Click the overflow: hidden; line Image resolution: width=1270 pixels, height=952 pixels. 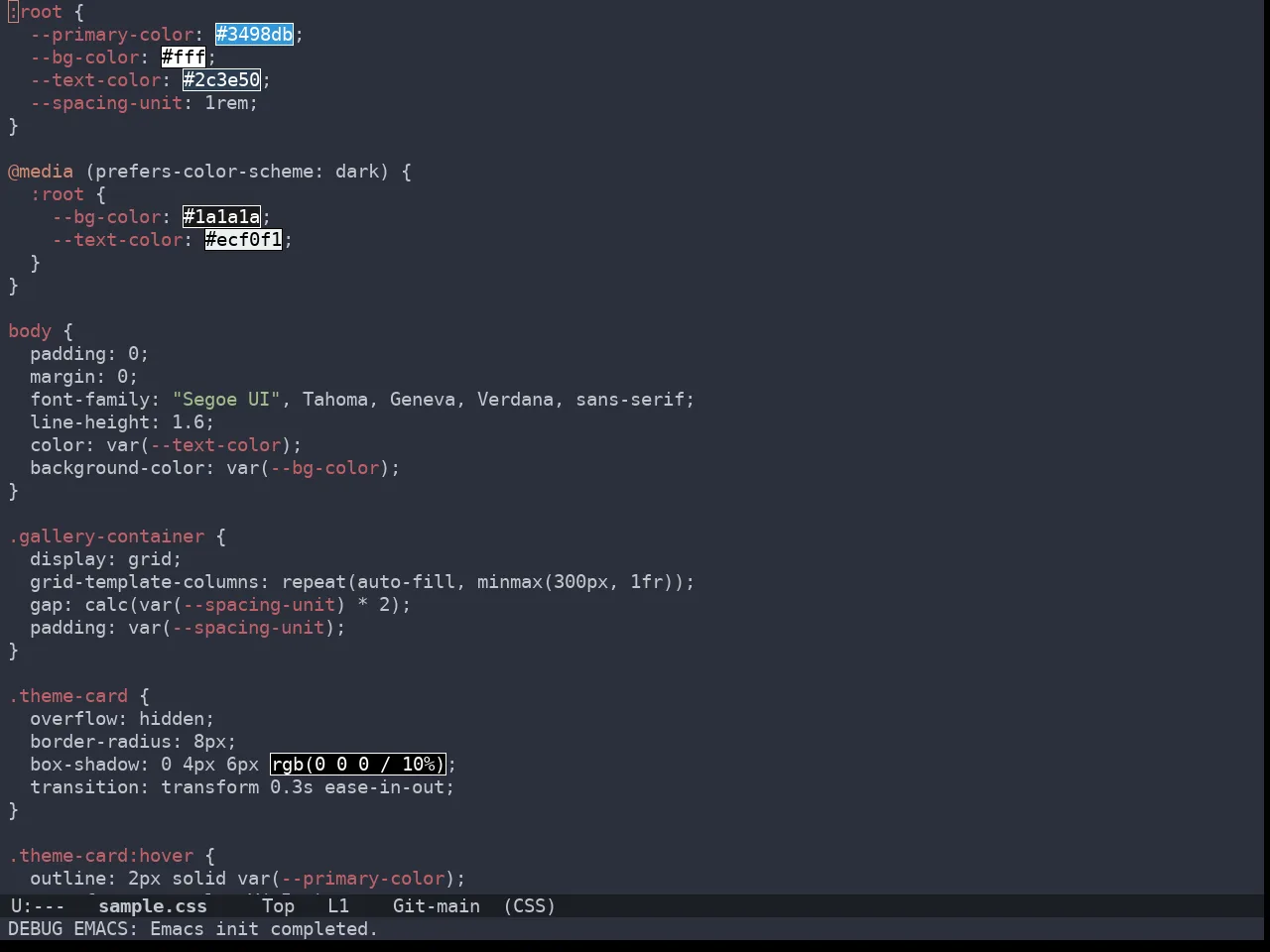coord(122,719)
